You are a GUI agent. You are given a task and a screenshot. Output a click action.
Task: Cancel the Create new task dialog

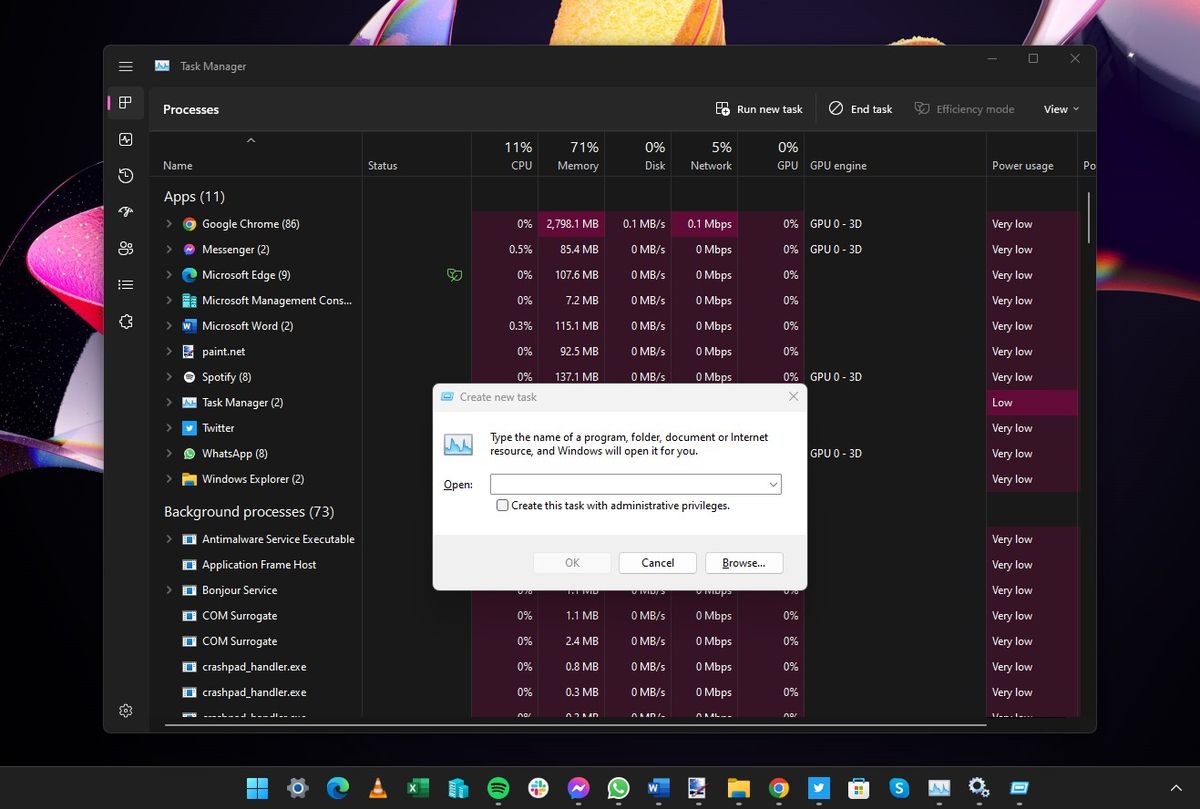click(657, 562)
